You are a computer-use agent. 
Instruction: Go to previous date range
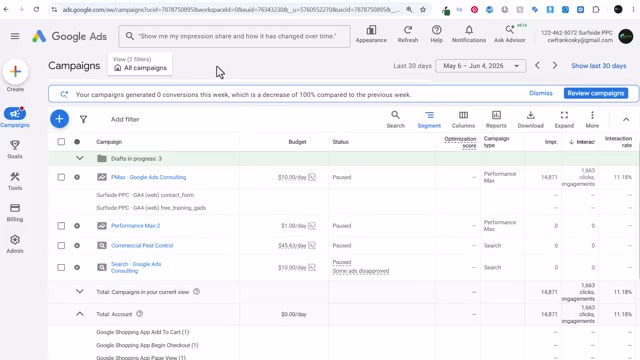point(538,65)
